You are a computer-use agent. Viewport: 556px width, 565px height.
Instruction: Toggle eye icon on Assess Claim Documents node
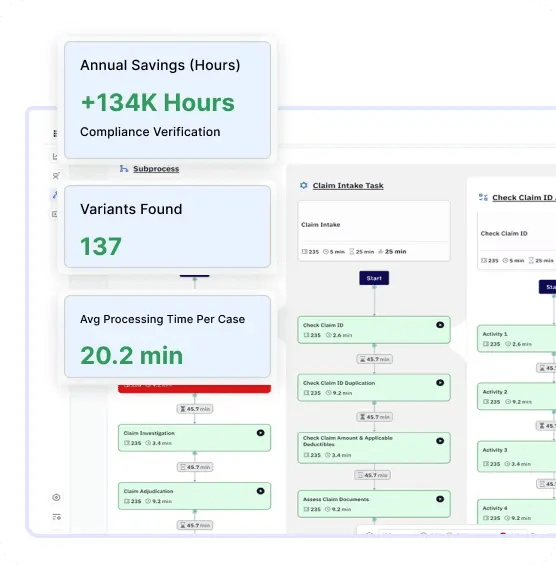tap(440, 499)
